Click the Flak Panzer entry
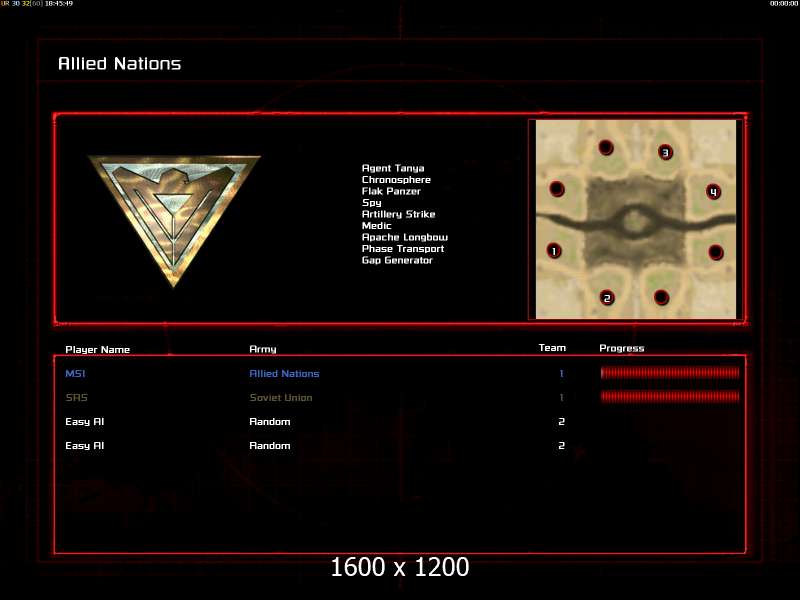800x600 pixels. [391, 191]
